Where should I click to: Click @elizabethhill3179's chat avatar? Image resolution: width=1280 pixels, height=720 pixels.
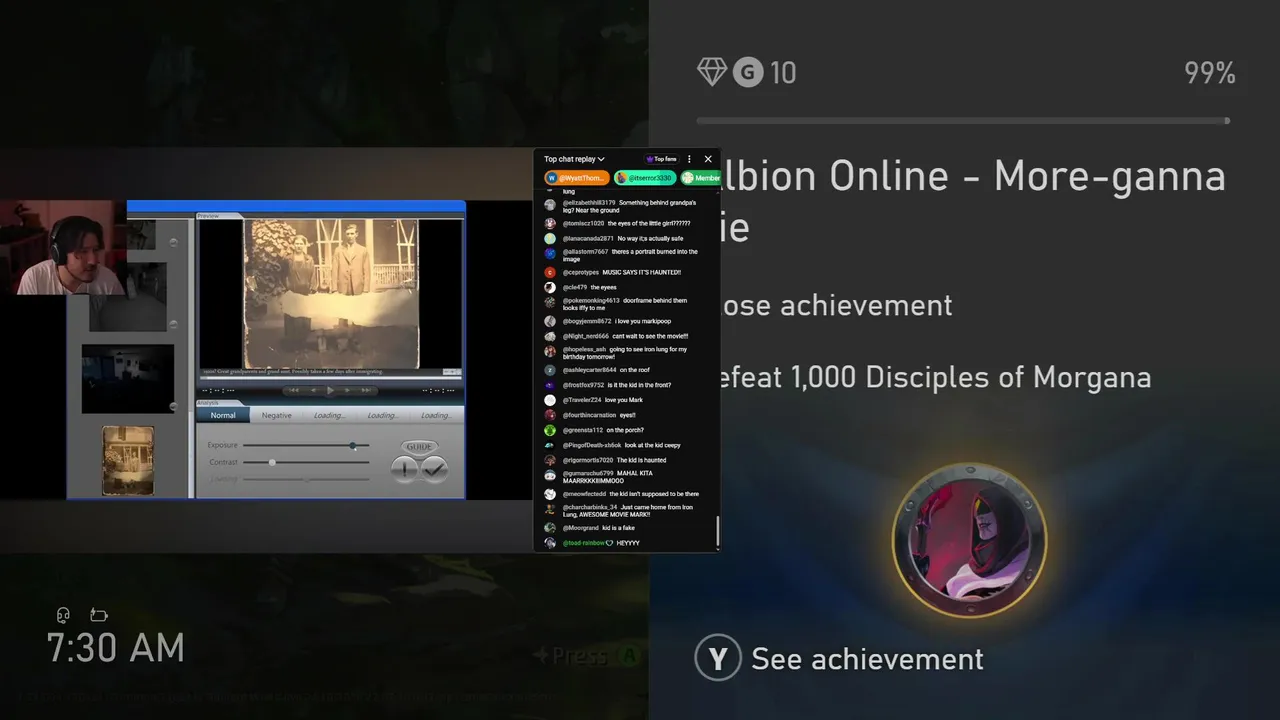tap(550, 205)
